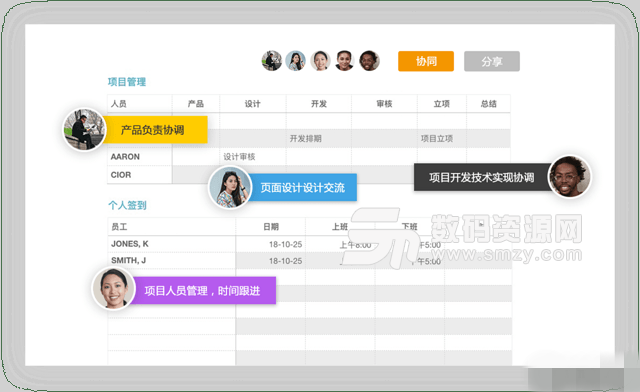Screen dimensions: 640x392
Task: Click the 日期 column header
Action: pyautogui.click(x=271, y=227)
